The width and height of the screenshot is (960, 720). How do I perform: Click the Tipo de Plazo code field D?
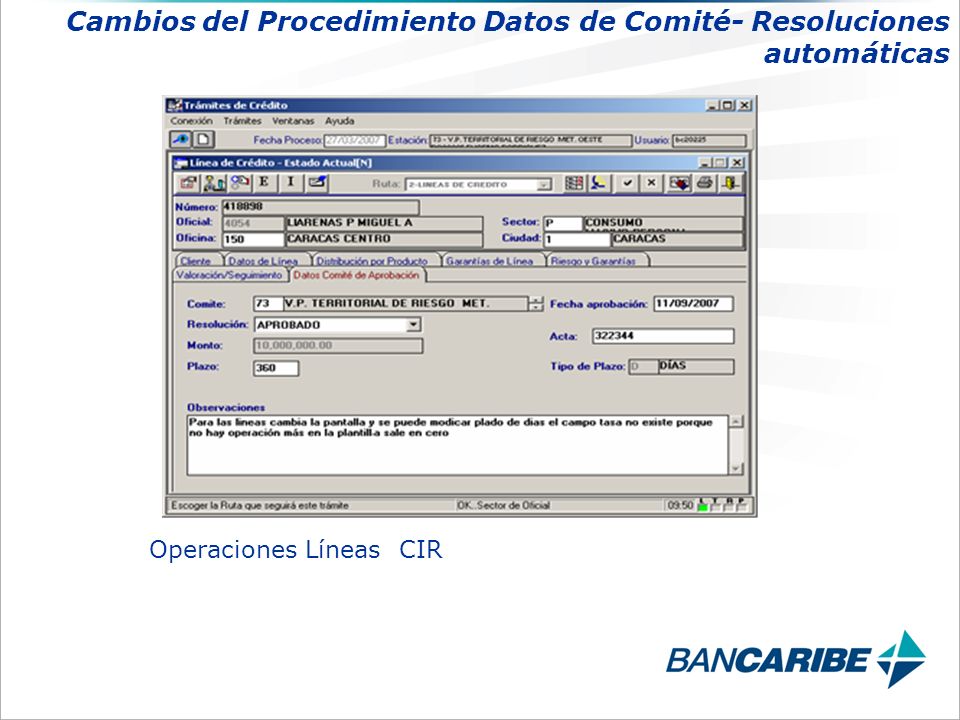(643, 367)
